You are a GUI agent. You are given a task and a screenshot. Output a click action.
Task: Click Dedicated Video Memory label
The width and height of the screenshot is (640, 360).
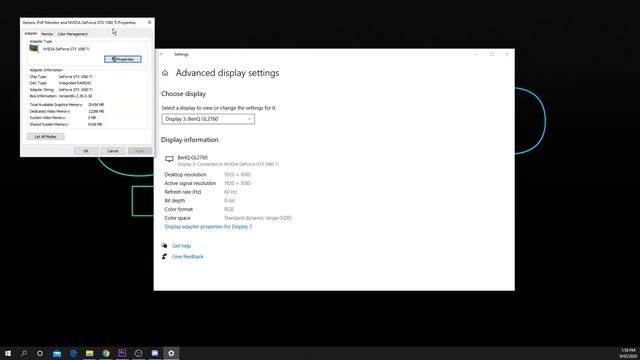tap(50, 111)
